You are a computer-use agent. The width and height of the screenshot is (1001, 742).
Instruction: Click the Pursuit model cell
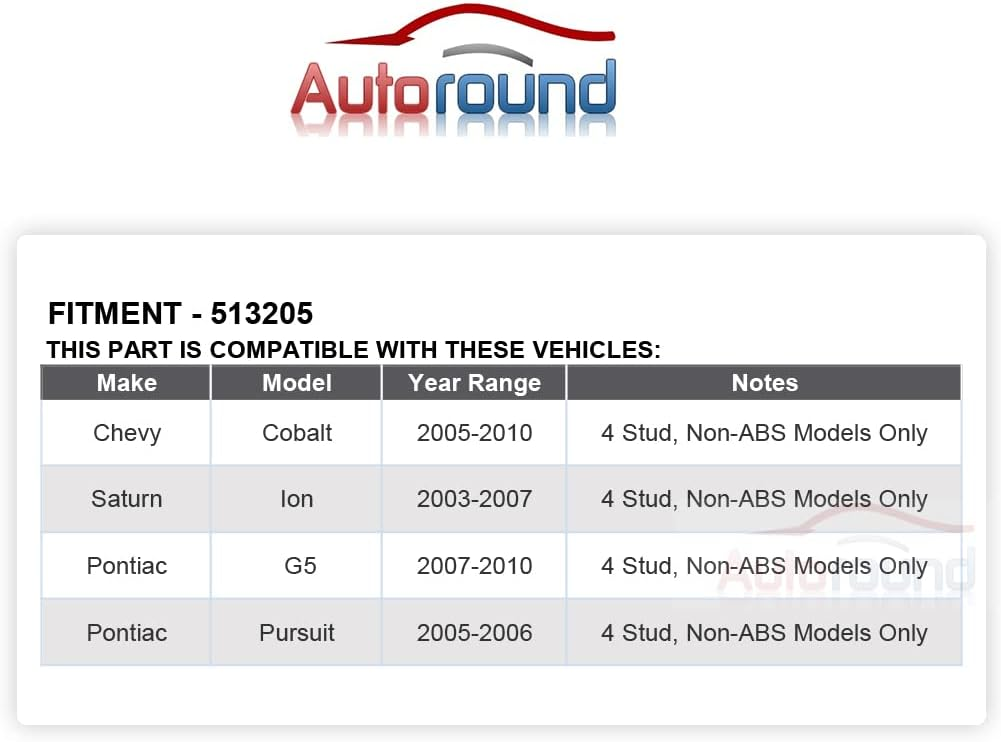point(296,633)
